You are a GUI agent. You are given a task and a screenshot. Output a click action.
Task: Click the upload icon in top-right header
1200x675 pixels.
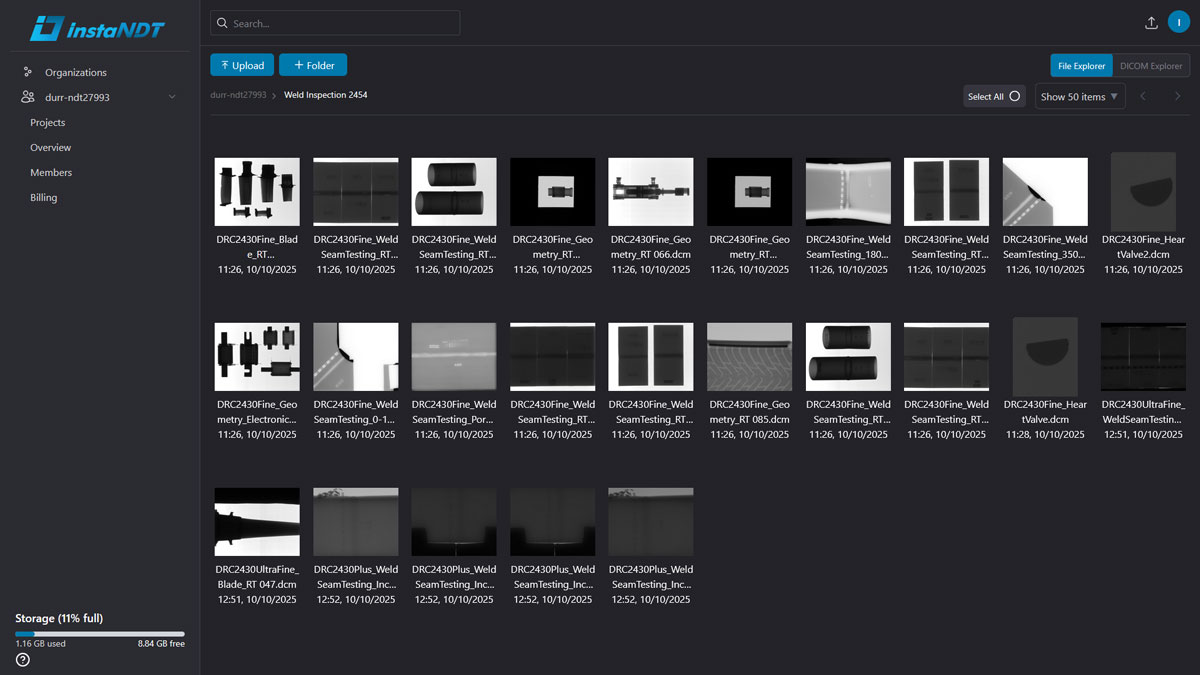coord(1151,23)
